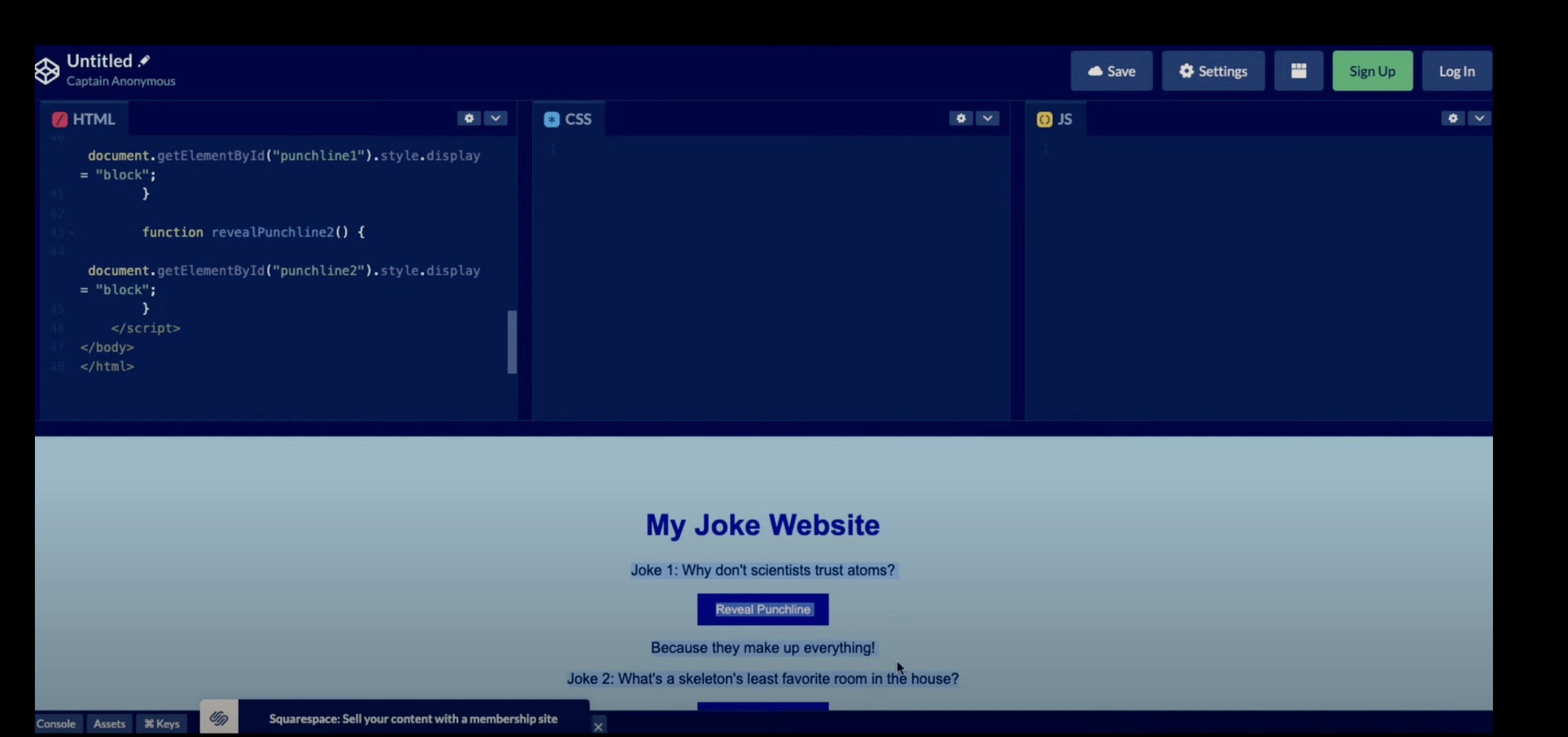Click the Untitled pen title
This screenshot has width=1568, height=737.
tap(100, 61)
